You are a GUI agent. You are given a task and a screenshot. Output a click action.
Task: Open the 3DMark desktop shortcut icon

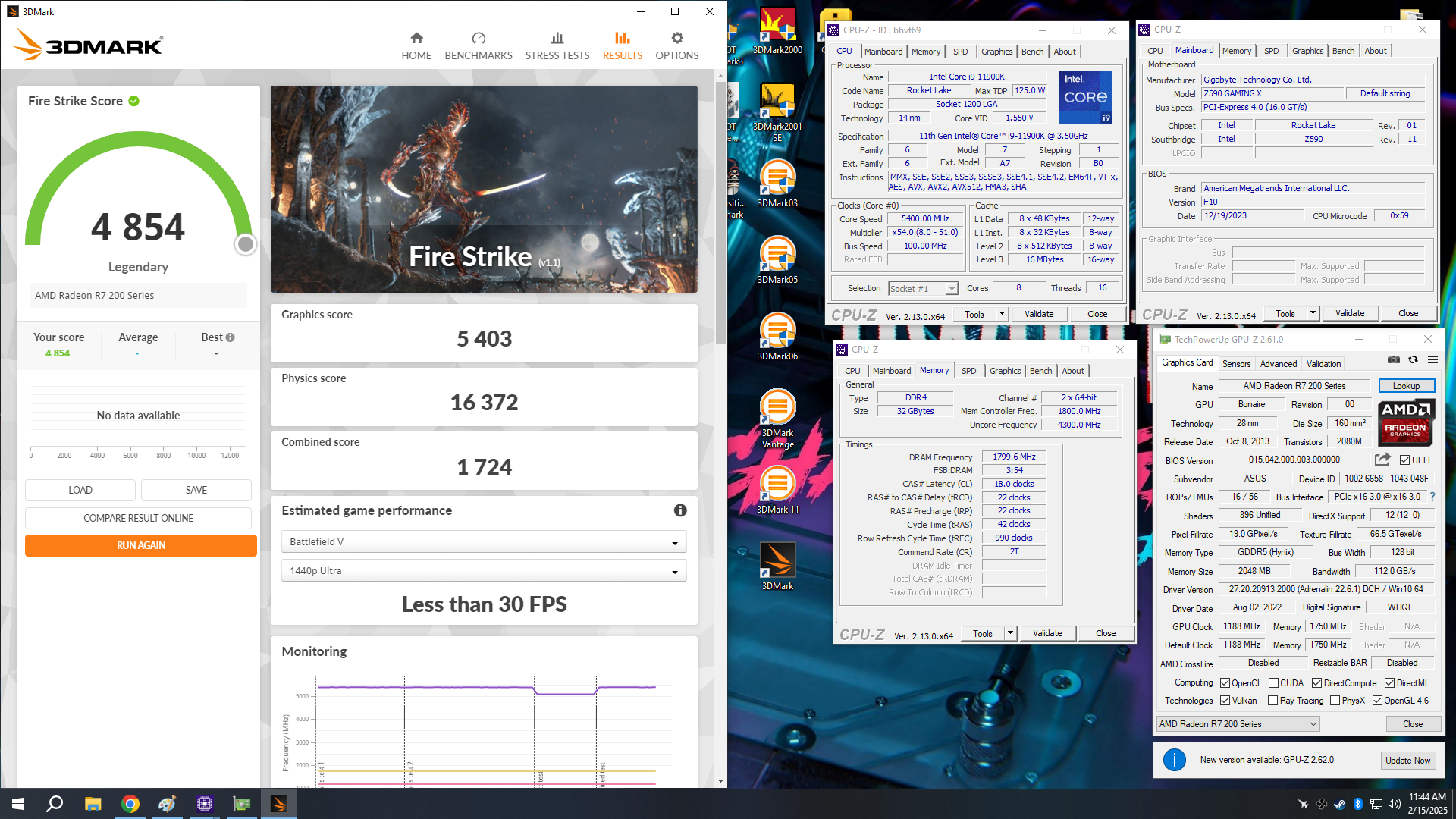point(777,566)
